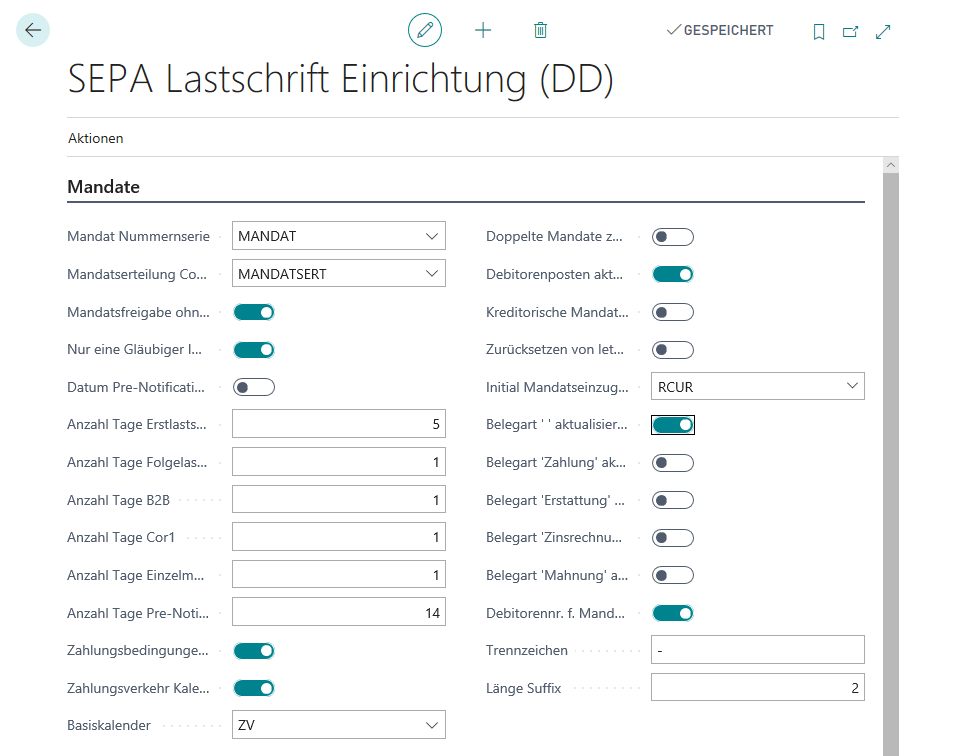Click the GESPEICHERT checkmark indicator
This screenshot has height=756, width=960.
tap(719, 30)
